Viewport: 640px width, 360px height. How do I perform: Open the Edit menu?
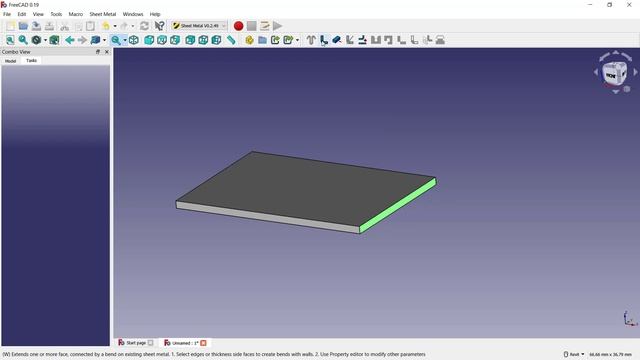click(22, 14)
